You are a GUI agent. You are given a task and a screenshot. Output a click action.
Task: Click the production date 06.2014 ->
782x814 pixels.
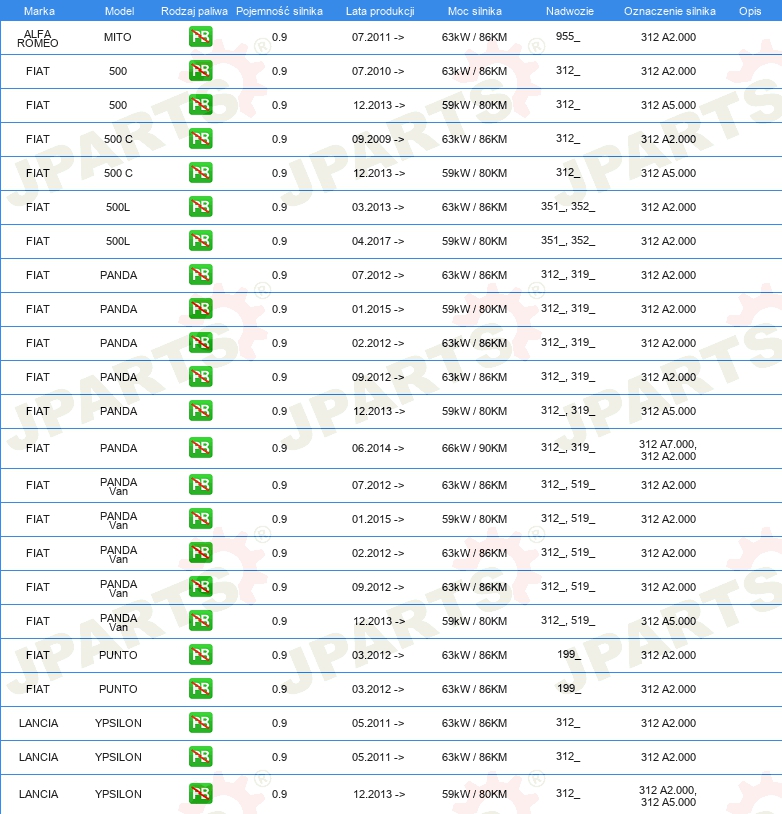[377, 448]
